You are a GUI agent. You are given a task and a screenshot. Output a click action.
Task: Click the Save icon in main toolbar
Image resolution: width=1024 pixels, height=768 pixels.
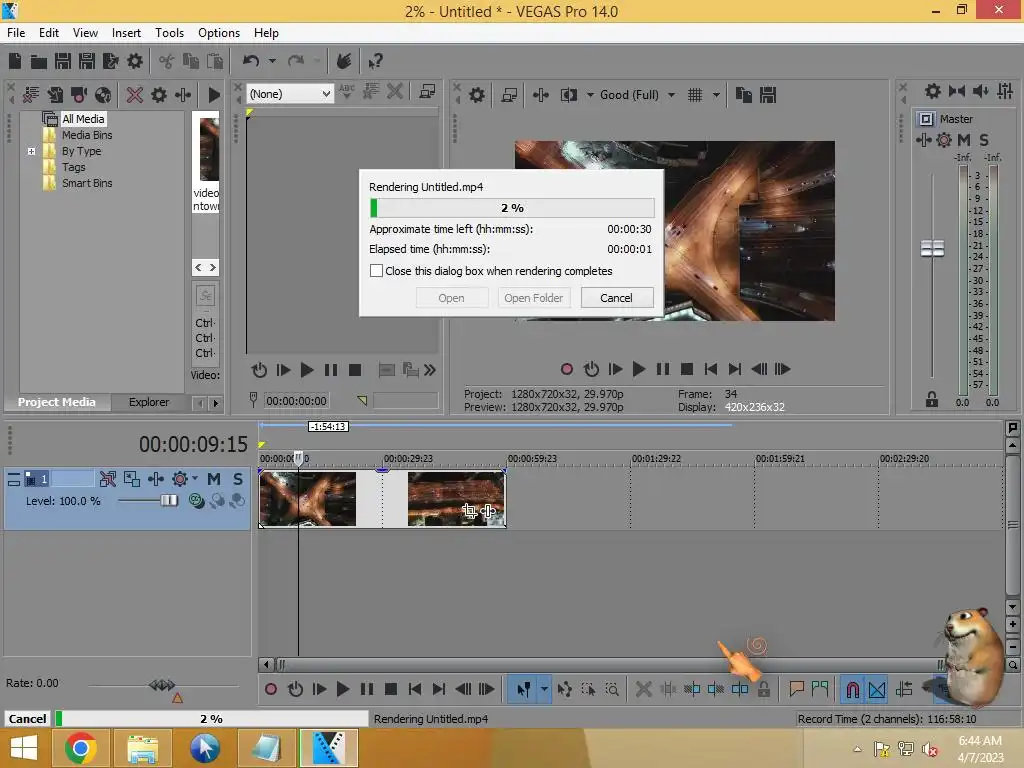coord(63,61)
